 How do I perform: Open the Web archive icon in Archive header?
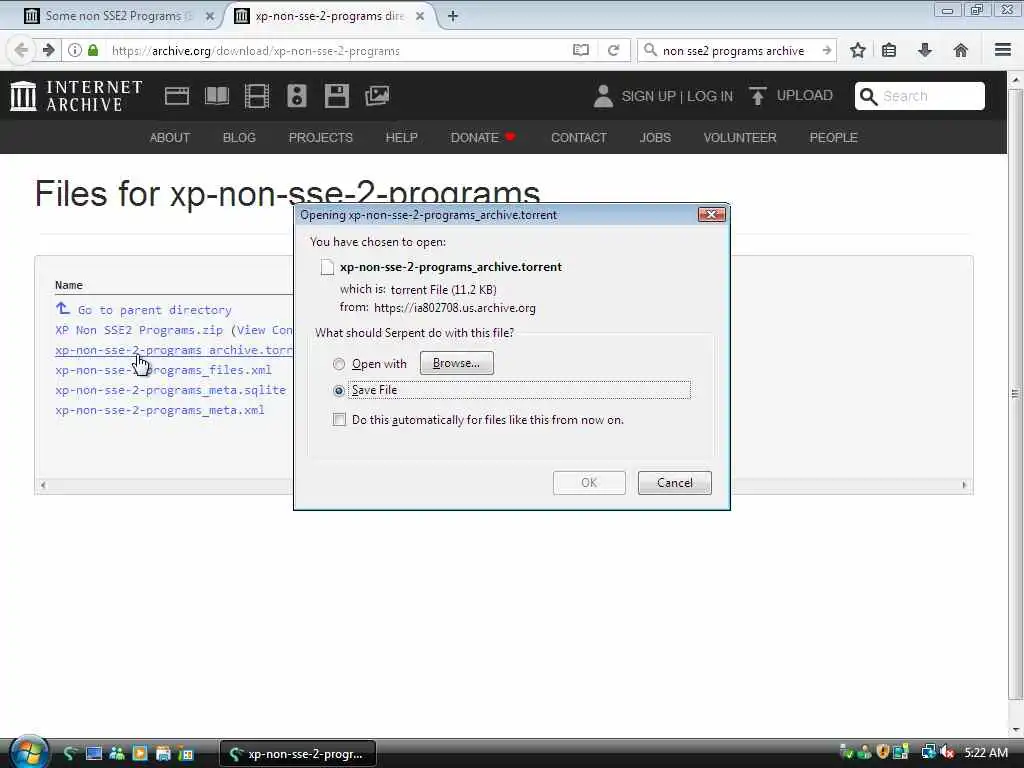(x=176, y=96)
